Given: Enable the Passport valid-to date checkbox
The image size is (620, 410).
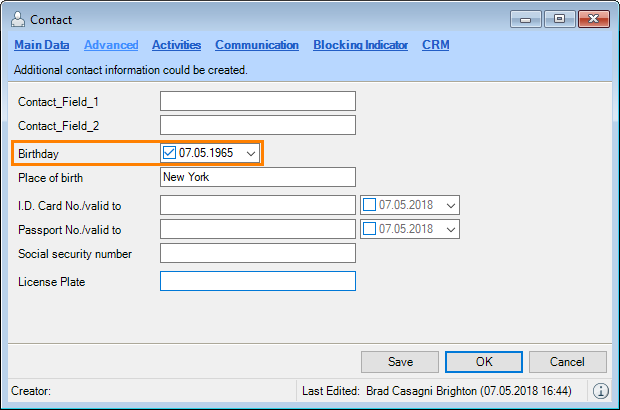Looking at the screenshot, I should pyautogui.click(x=370, y=229).
